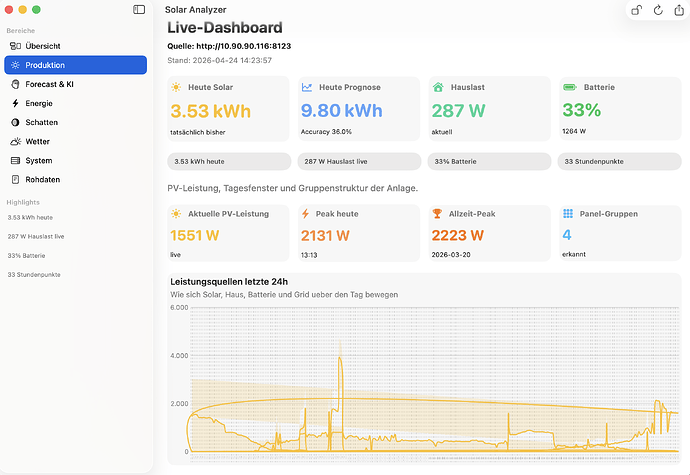Open the share icon menu

coord(679,10)
